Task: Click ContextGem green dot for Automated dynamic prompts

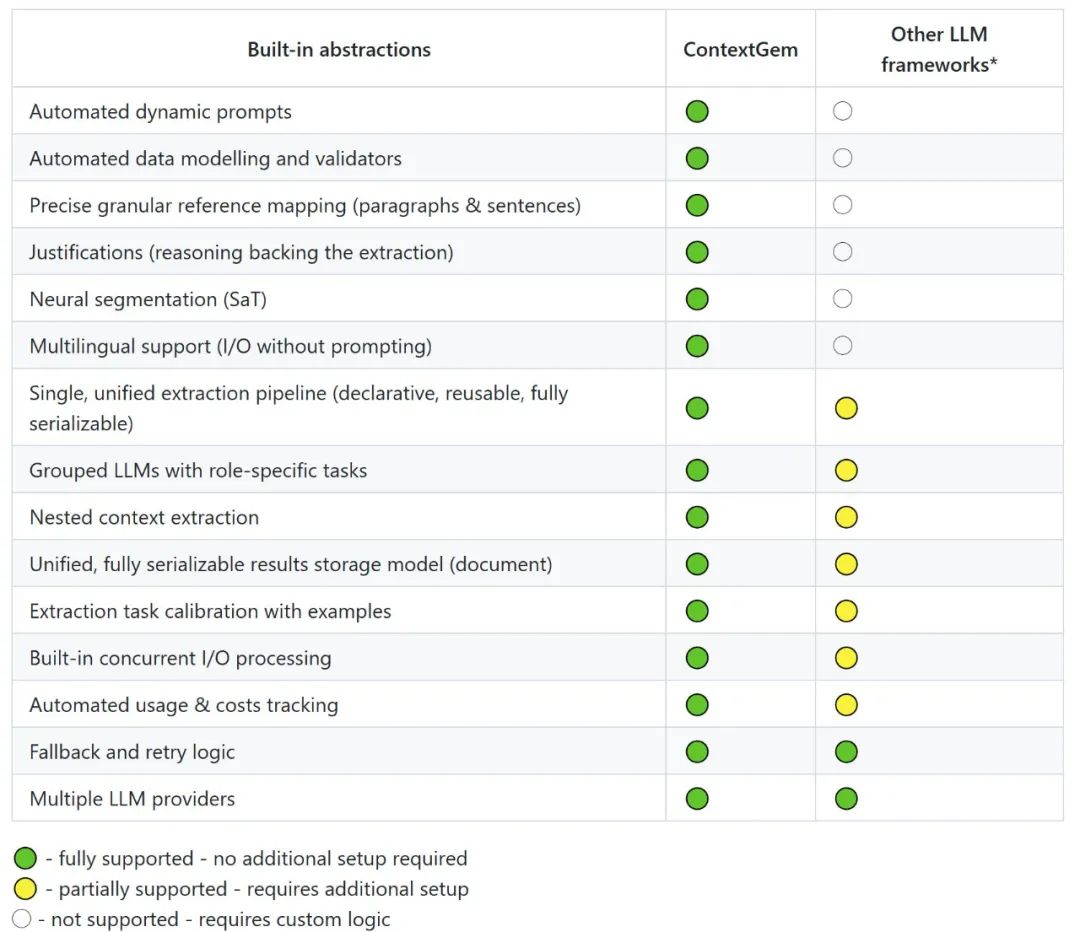Action: pos(697,111)
